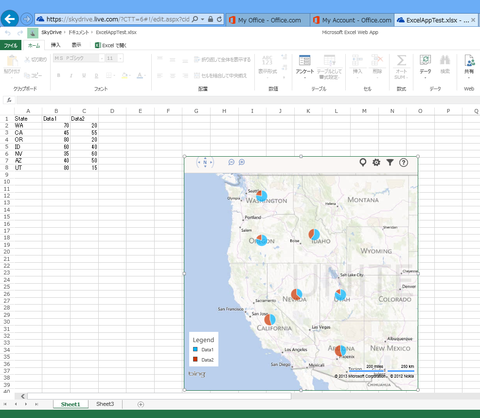Click the Data1 blue legend swatch
480x418 pixels.
(195, 349)
